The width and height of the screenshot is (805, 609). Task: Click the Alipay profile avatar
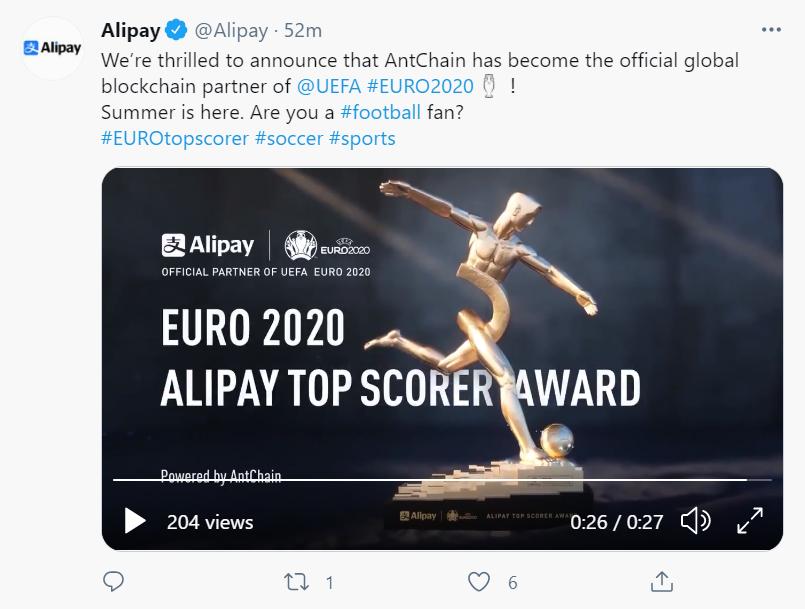(x=52, y=48)
